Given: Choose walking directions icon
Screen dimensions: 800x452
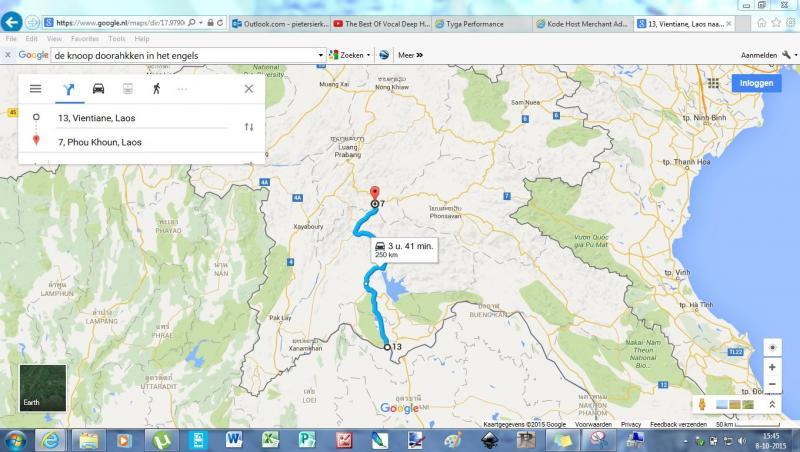Looking at the screenshot, I should click(x=157, y=89).
